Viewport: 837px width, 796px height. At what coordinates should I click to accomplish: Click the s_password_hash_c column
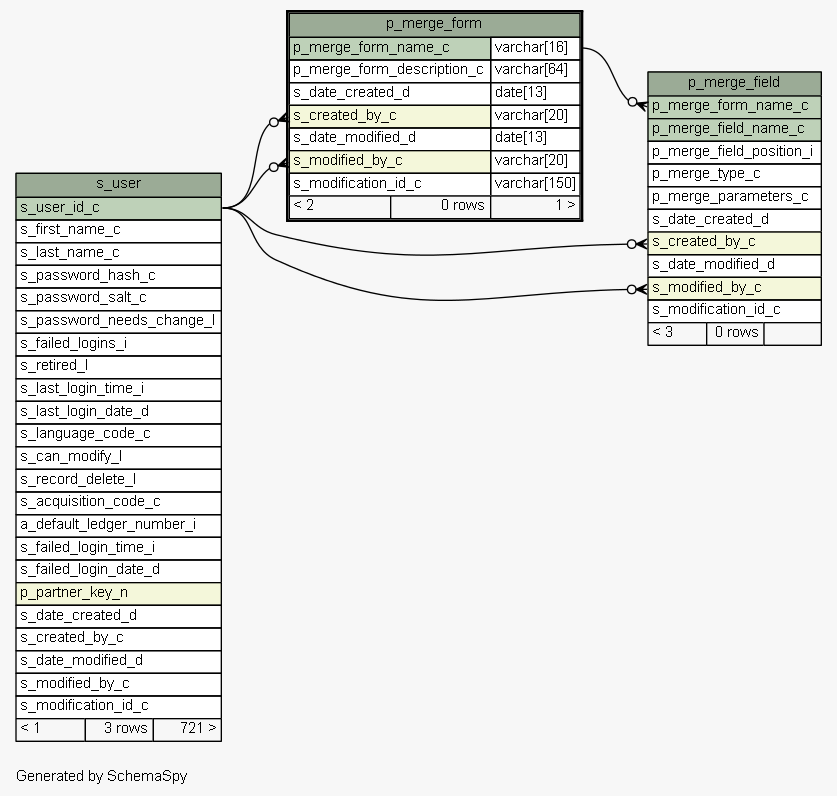[118, 275]
